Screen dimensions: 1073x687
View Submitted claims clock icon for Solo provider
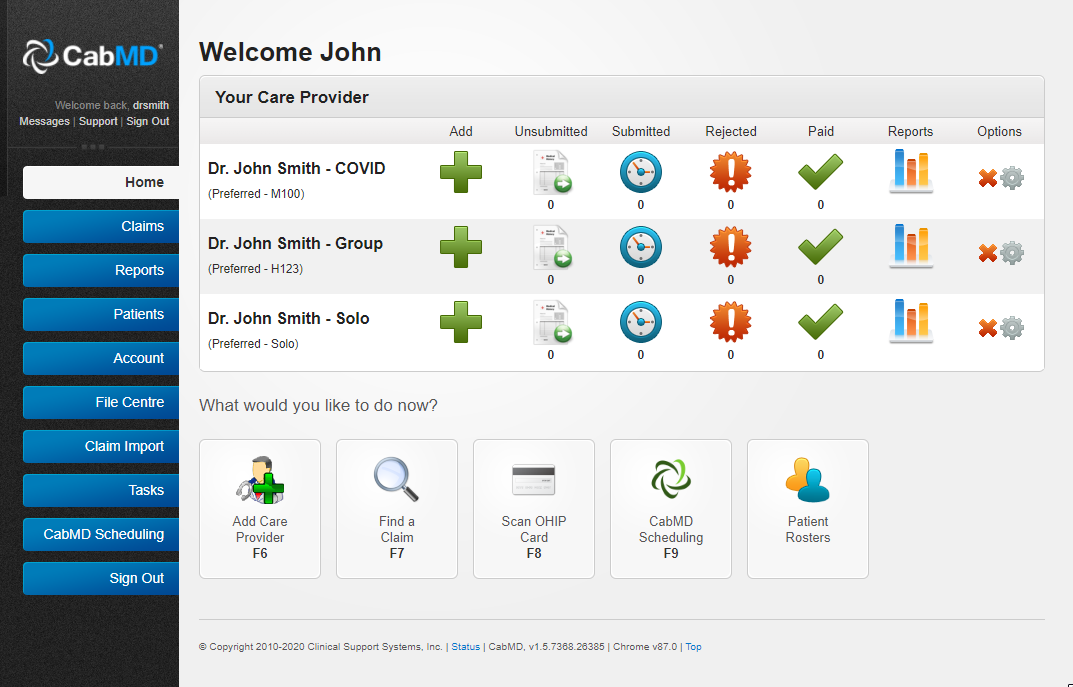pos(640,322)
